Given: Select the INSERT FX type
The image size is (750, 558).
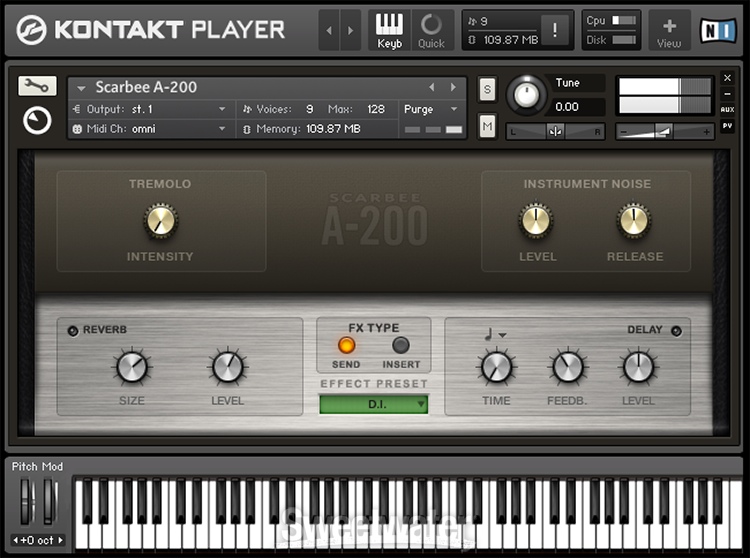Looking at the screenshot, I should tap(400, 345).
